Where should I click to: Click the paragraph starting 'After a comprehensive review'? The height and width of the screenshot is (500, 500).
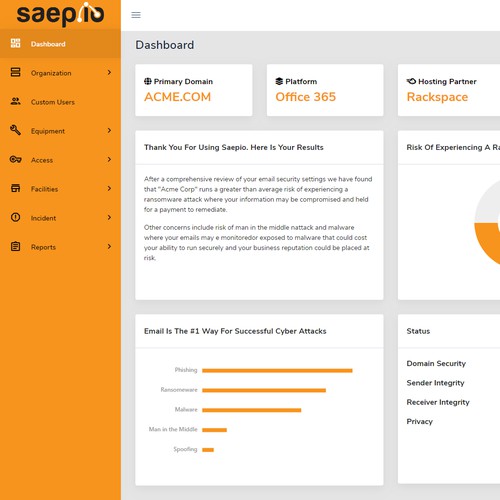258,194
